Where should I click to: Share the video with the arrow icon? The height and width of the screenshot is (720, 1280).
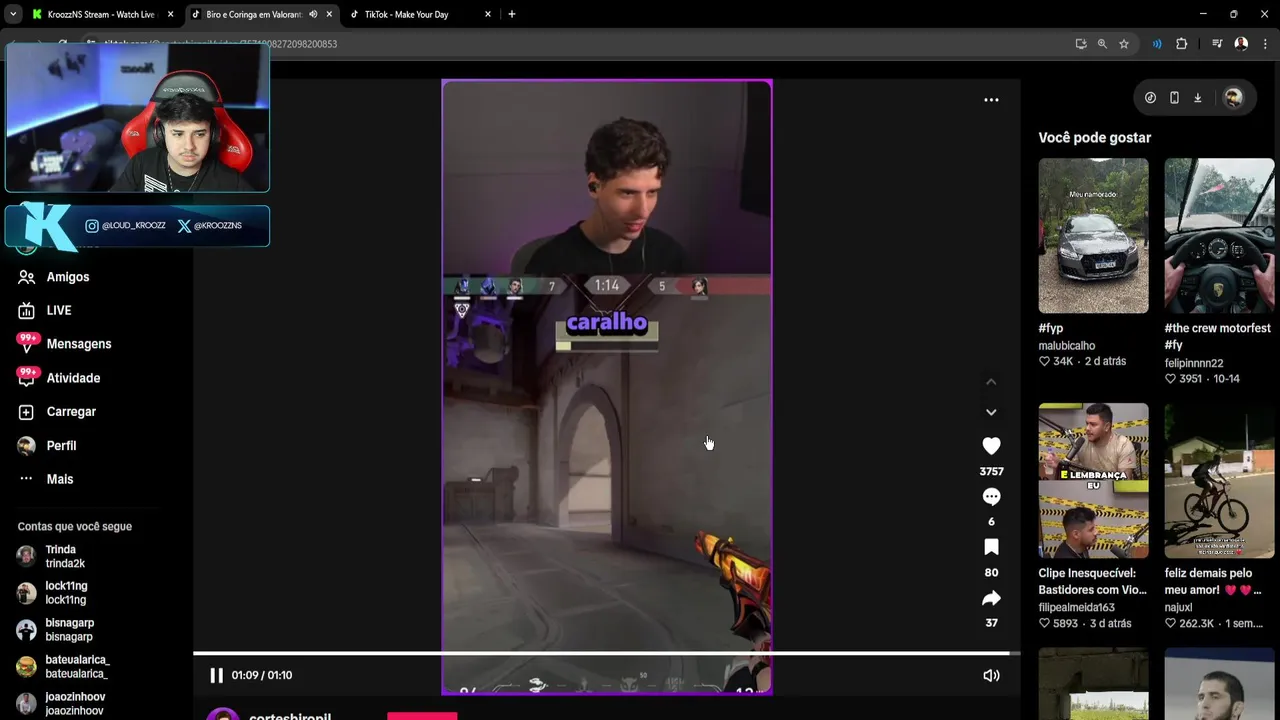coord(991,598)
